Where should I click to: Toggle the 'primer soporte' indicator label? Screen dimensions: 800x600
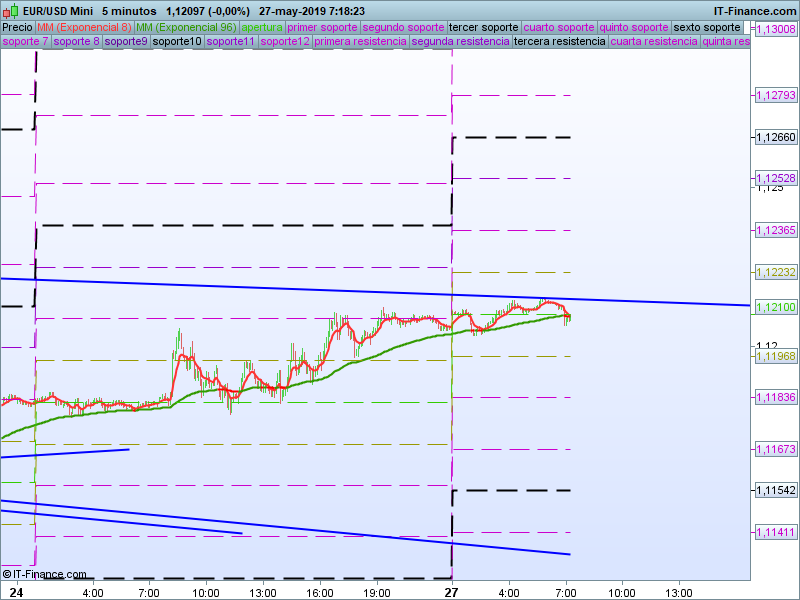point(322,27)
